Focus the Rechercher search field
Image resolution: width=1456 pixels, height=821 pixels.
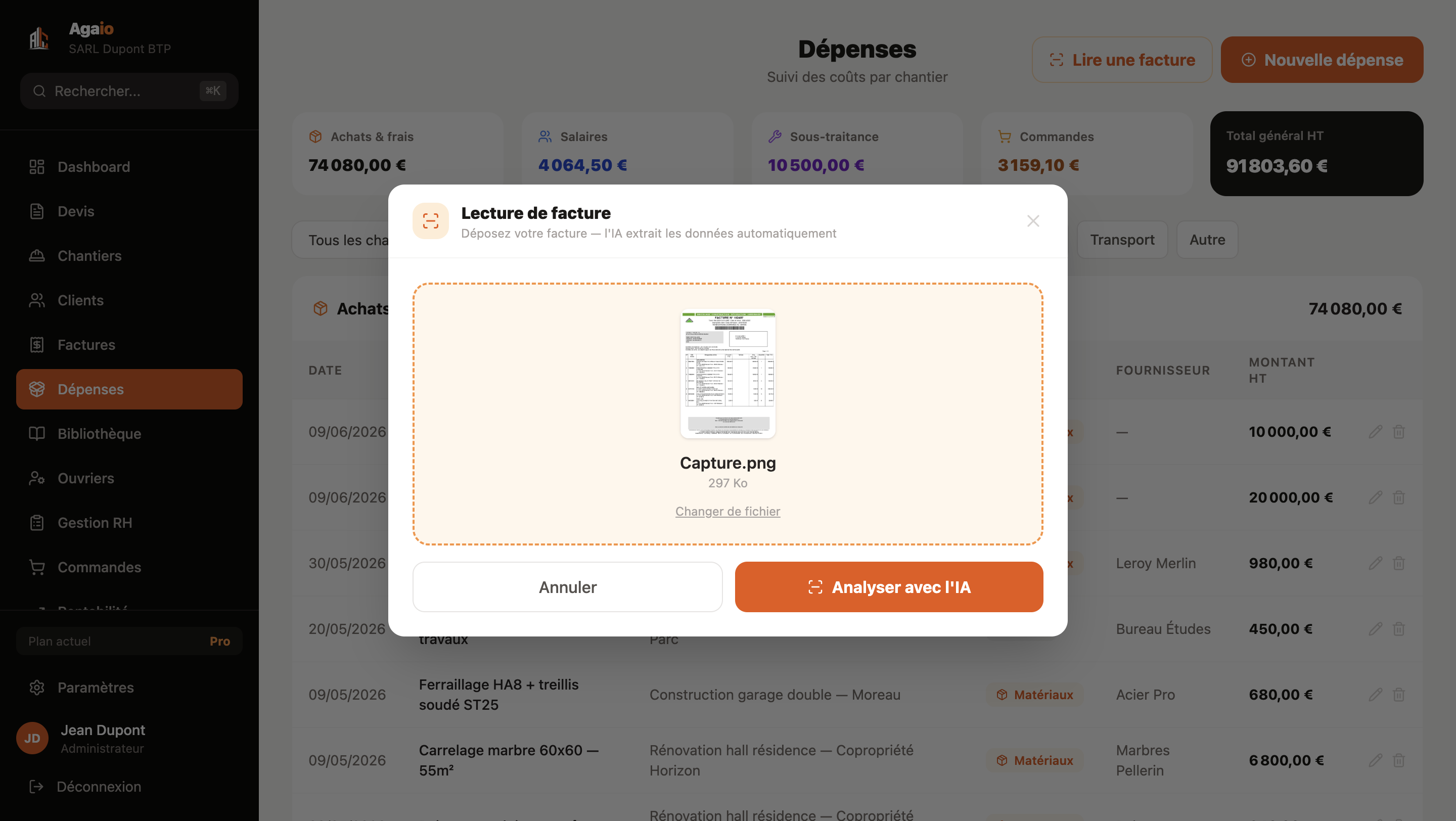click(129, 91)
